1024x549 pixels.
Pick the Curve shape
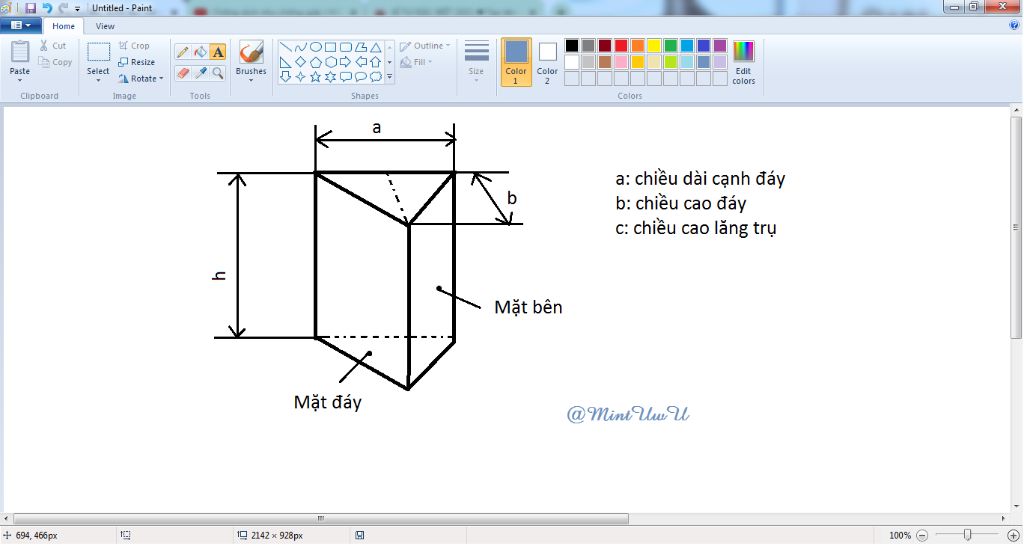(300, 47)
